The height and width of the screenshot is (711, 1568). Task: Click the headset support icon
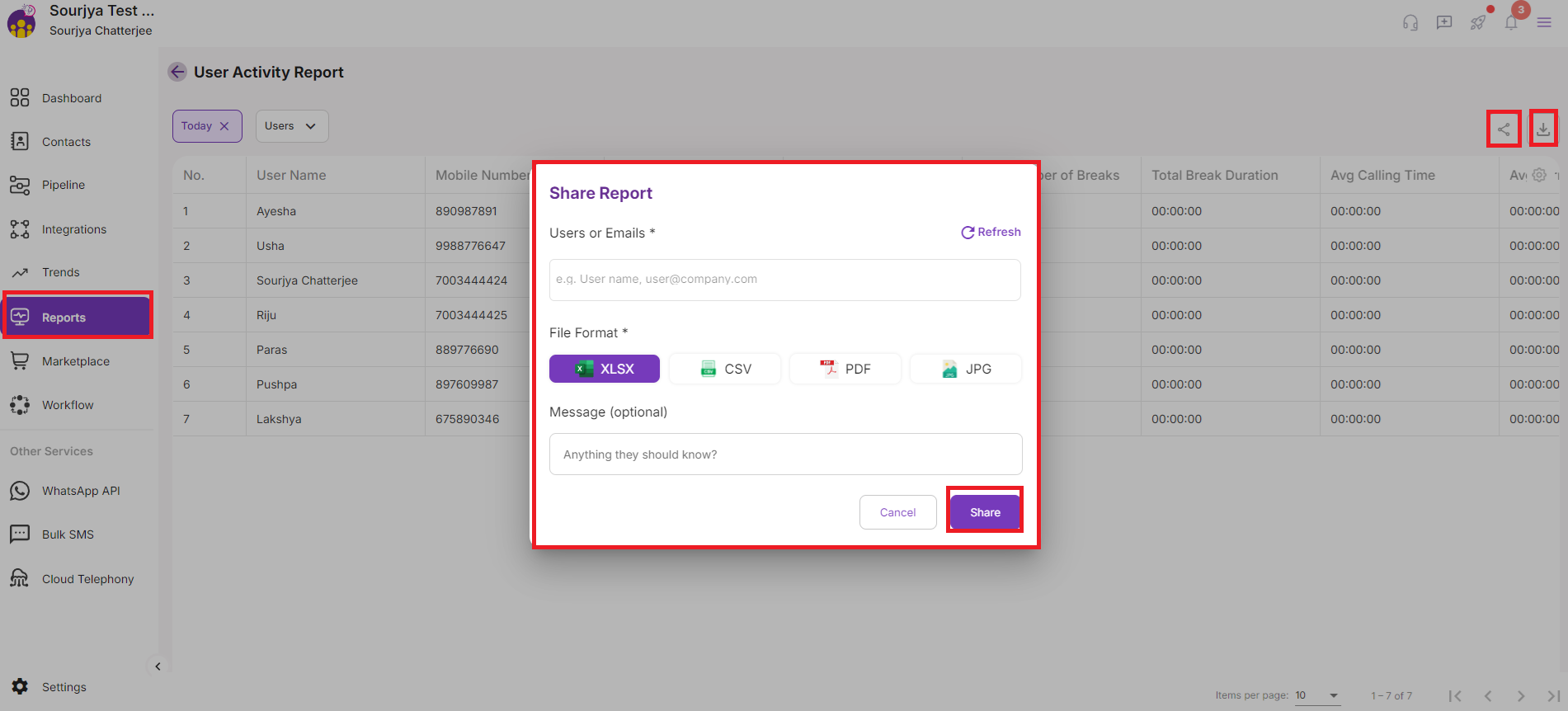click(x=1410, y=22)
